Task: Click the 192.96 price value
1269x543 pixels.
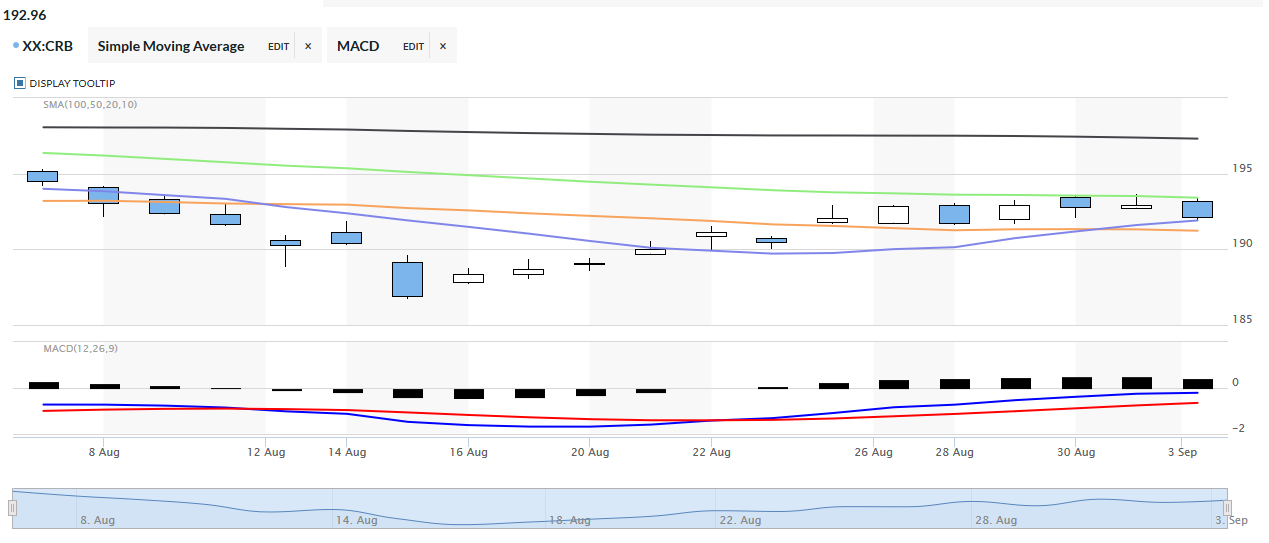Action: tap(25, 15)
